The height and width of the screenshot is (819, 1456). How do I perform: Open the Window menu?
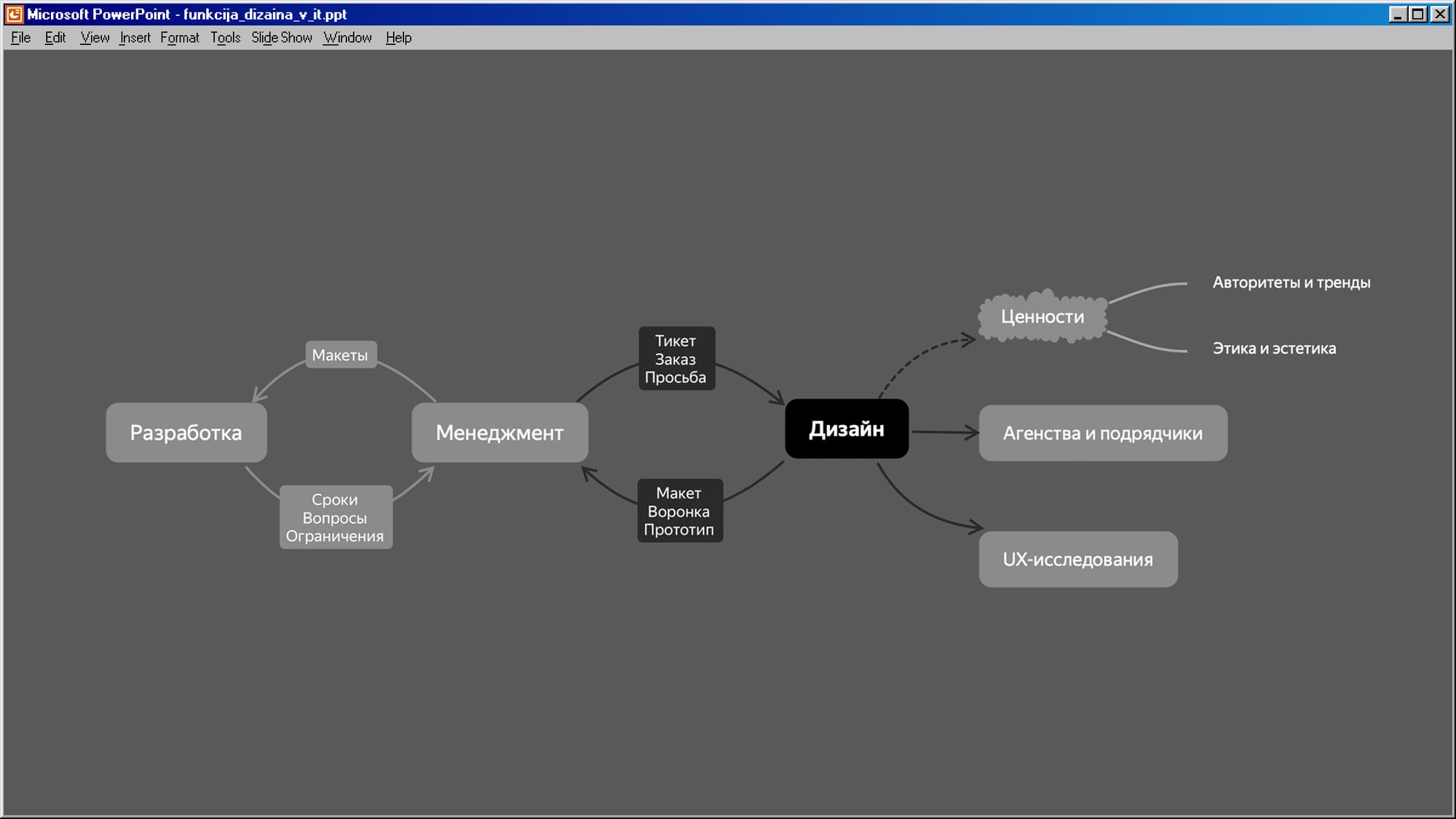pyautogui.click(x=347, y=38)
